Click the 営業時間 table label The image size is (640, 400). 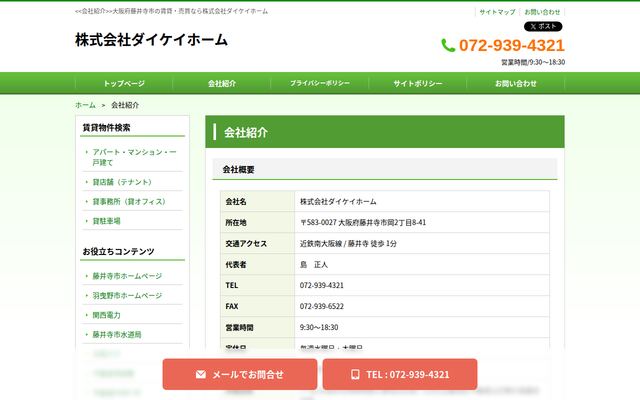(x=239, y=327)
